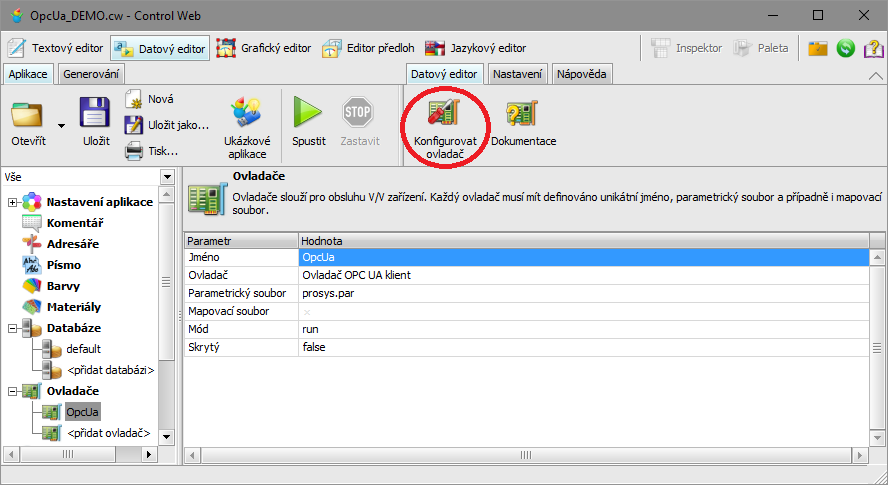Viewport: 888px width, 485px height.
Task: Select the Barvy colors item
Action: [64, 286]
